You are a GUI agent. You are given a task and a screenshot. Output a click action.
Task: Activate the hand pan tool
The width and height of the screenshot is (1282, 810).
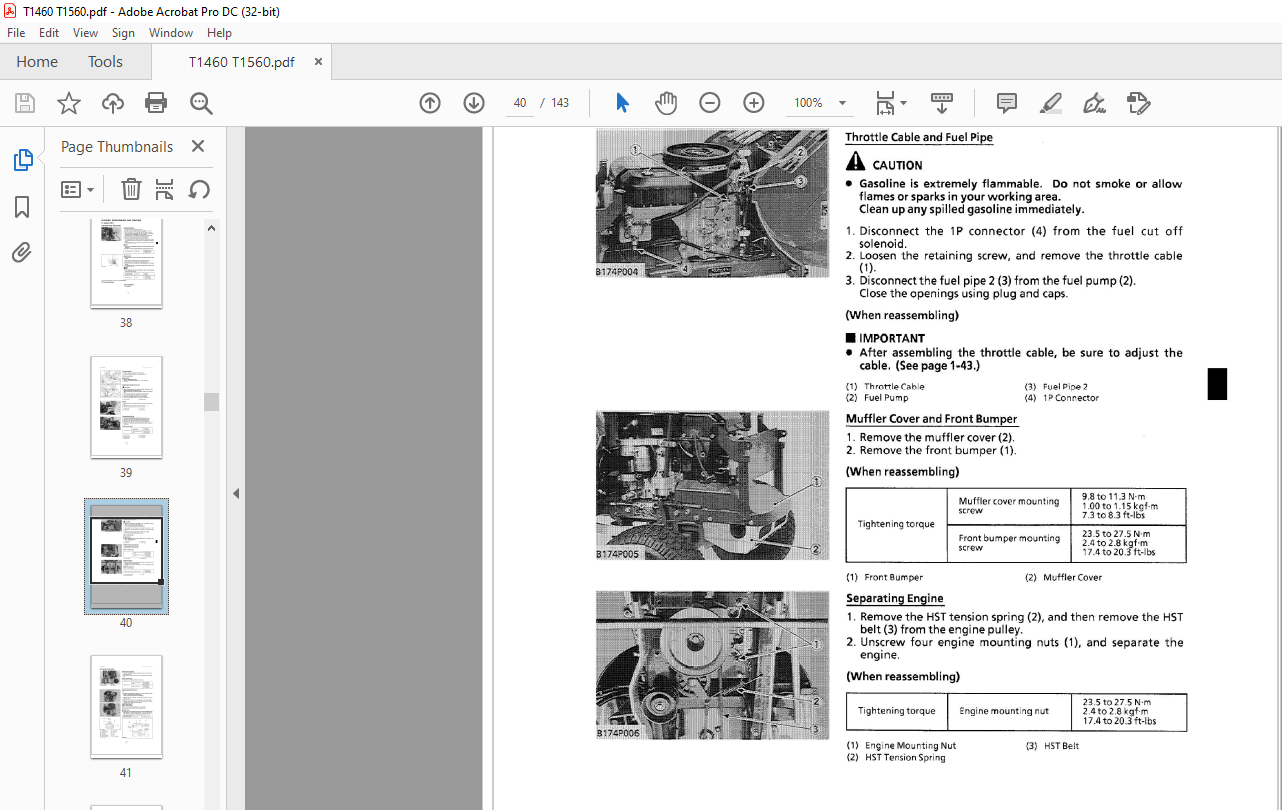[x=666, y=103]
